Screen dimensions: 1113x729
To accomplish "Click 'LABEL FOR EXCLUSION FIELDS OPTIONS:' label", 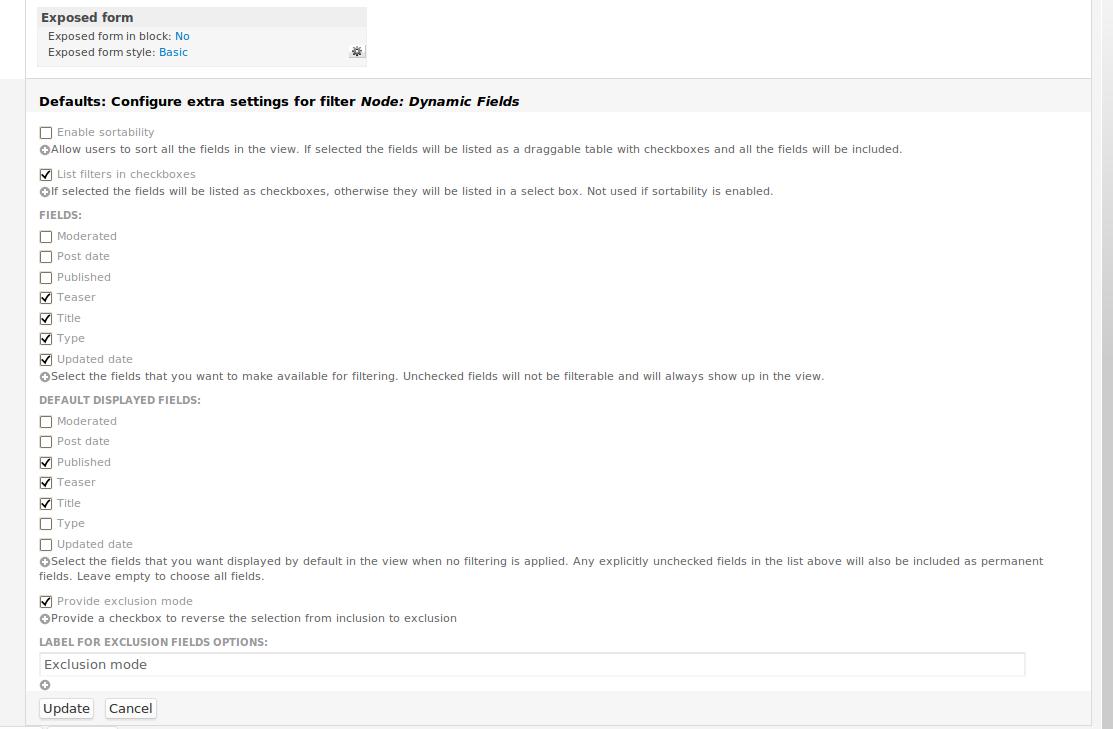I will coord(153,642).
